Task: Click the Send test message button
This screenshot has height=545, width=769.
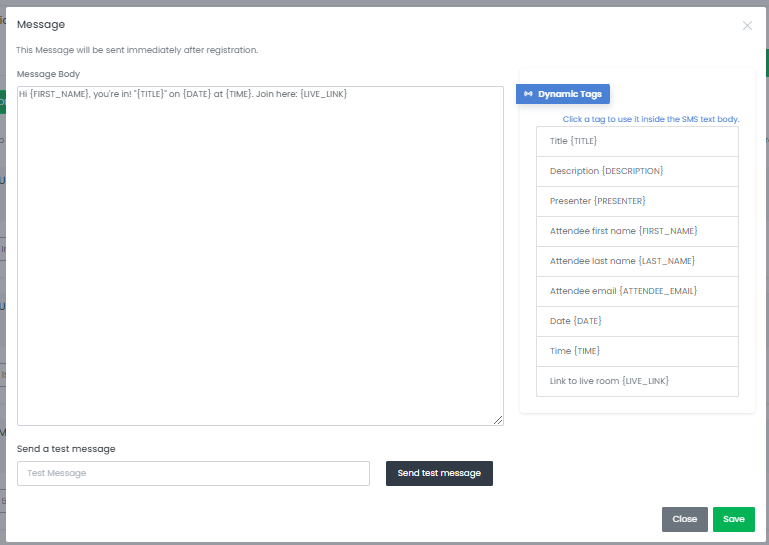Action: click(x=439, y=473)
